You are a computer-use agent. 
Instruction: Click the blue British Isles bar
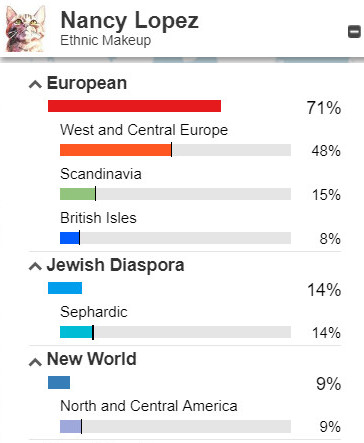(70, 238)
